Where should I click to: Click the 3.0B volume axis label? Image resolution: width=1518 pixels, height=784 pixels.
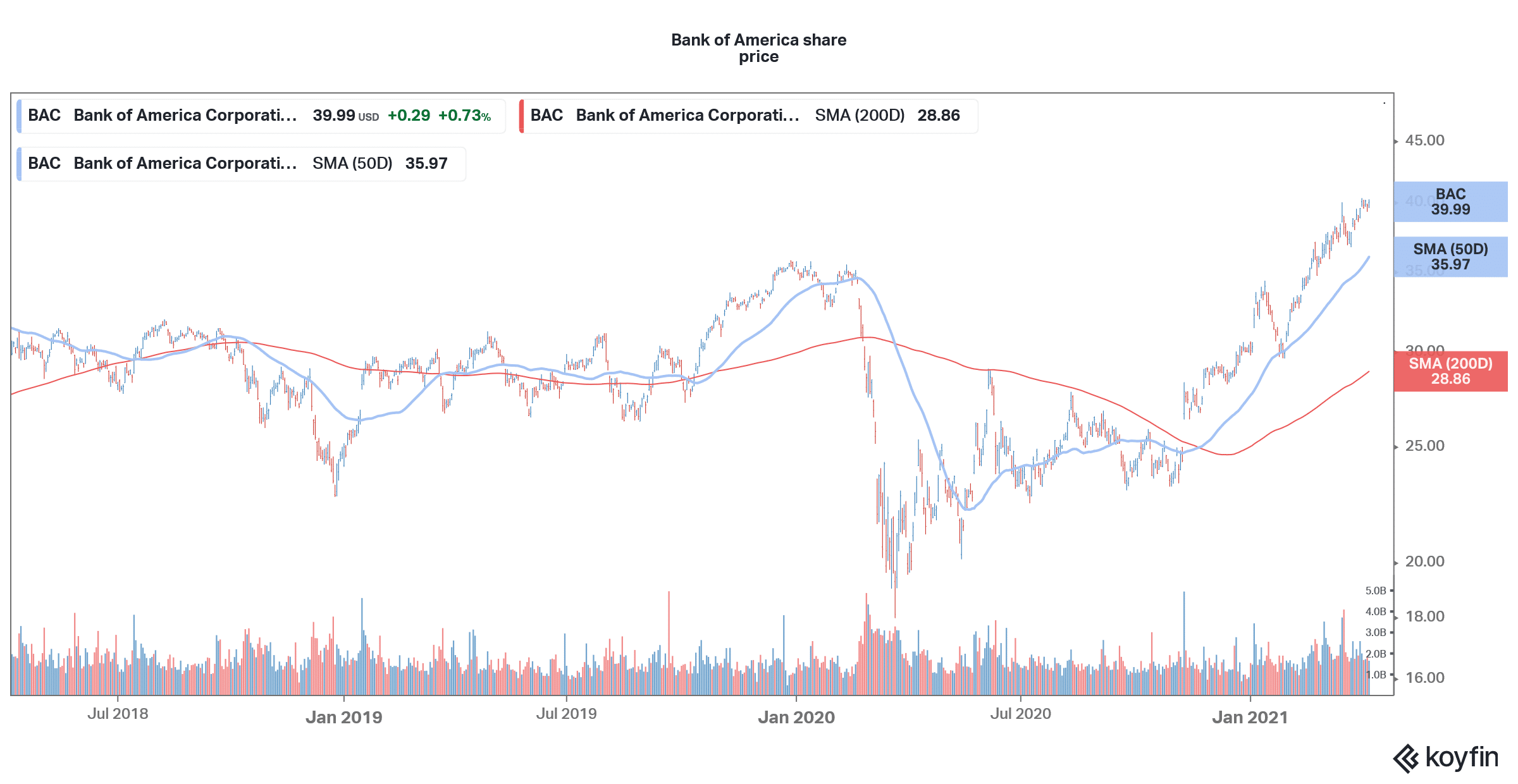1376,632
